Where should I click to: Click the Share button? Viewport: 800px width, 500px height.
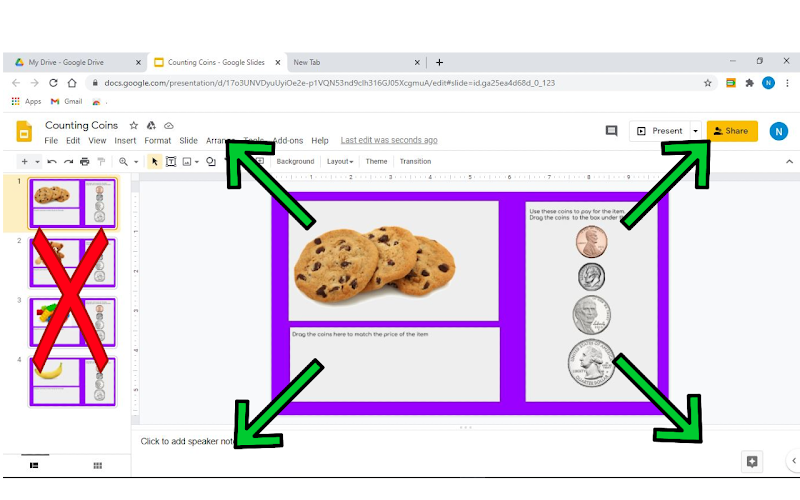732,131
